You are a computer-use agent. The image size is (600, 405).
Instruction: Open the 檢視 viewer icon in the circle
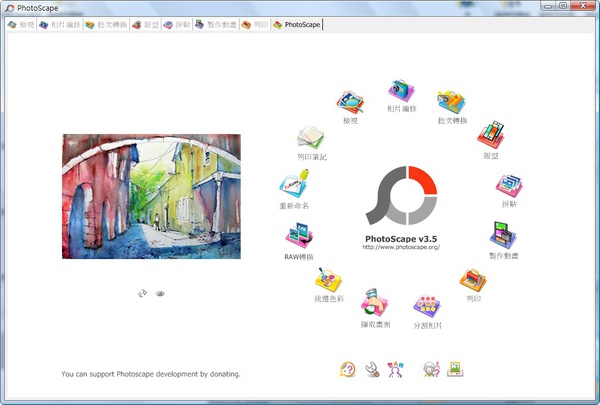tap(350, 103)
